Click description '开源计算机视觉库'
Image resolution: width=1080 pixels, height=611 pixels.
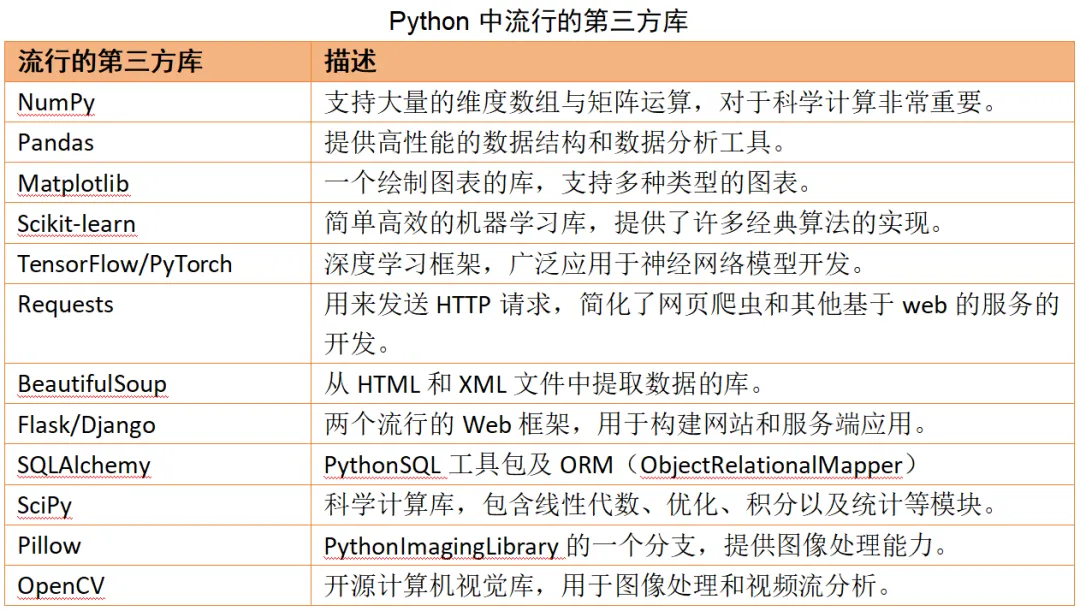[x=429, y=586]
